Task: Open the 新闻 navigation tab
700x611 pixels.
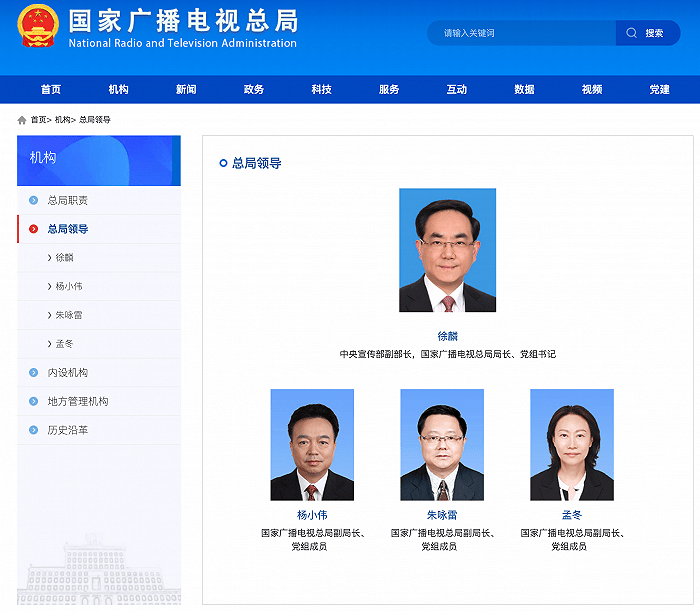Action: [186, 90]
